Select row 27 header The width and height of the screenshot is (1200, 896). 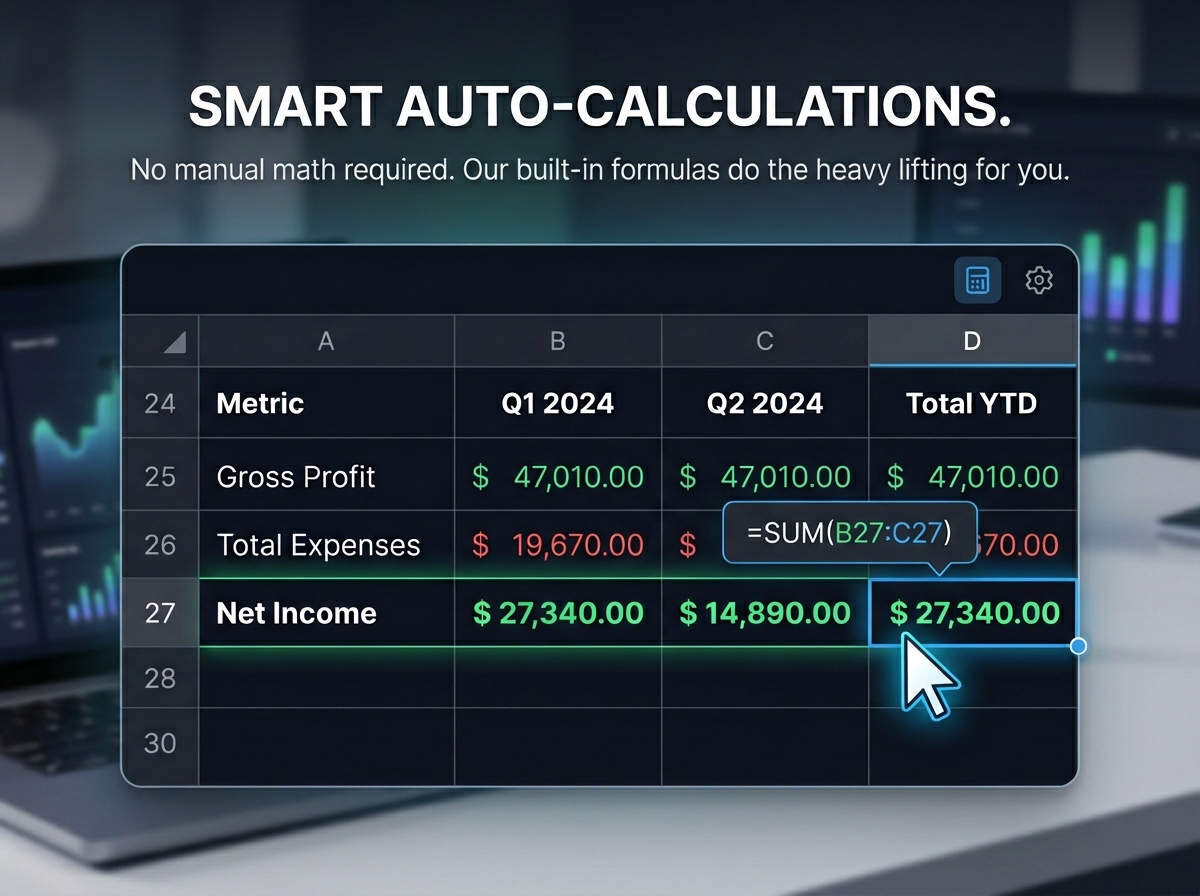click(160, 613)
